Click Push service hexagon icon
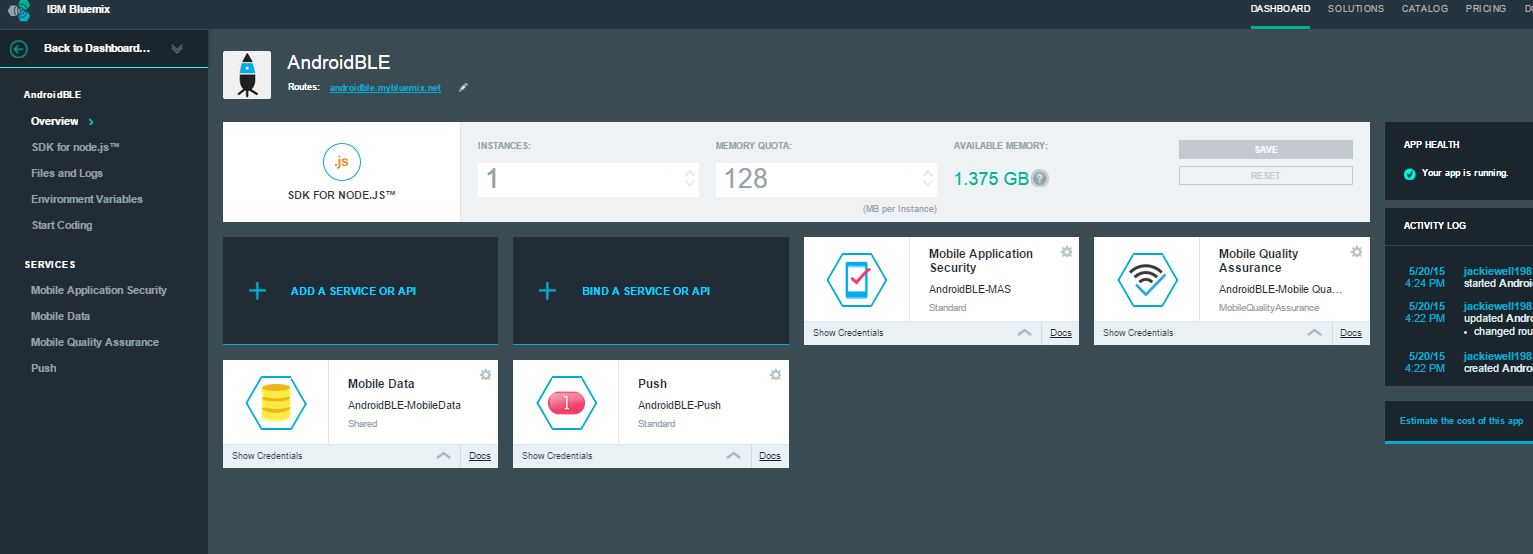1533x554 pixels. 567,402
